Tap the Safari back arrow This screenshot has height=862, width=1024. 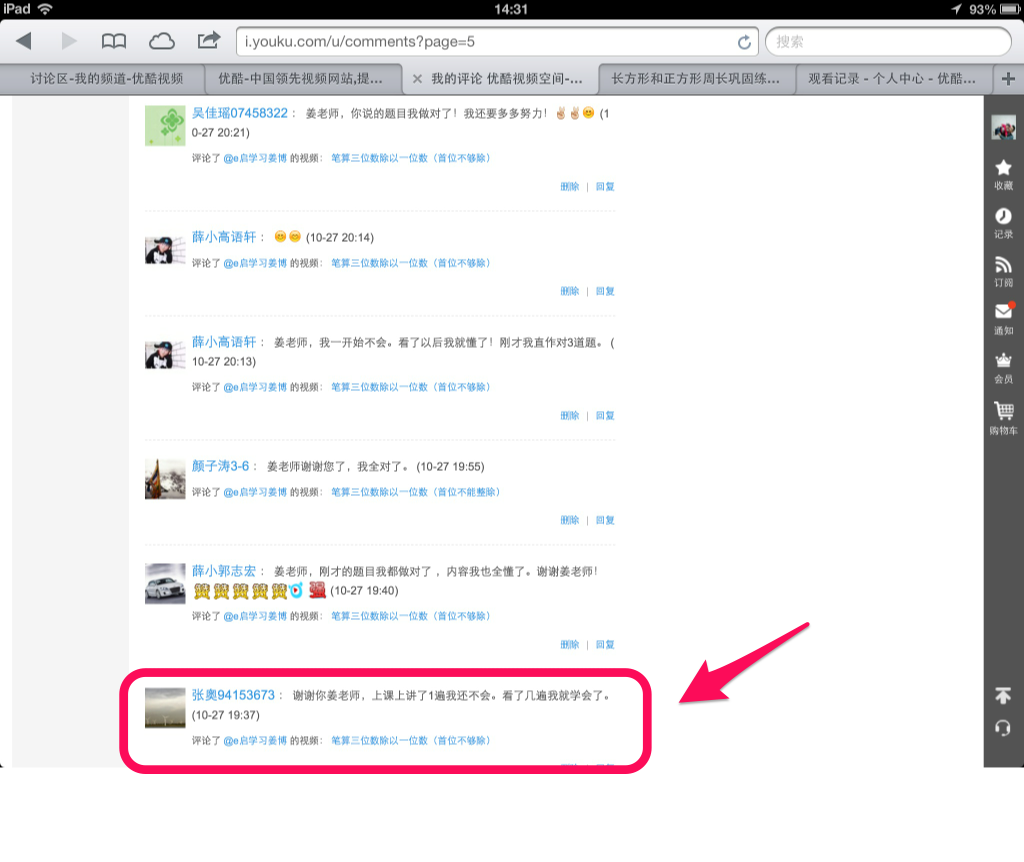pyautogui.click(x=24, y=41)
